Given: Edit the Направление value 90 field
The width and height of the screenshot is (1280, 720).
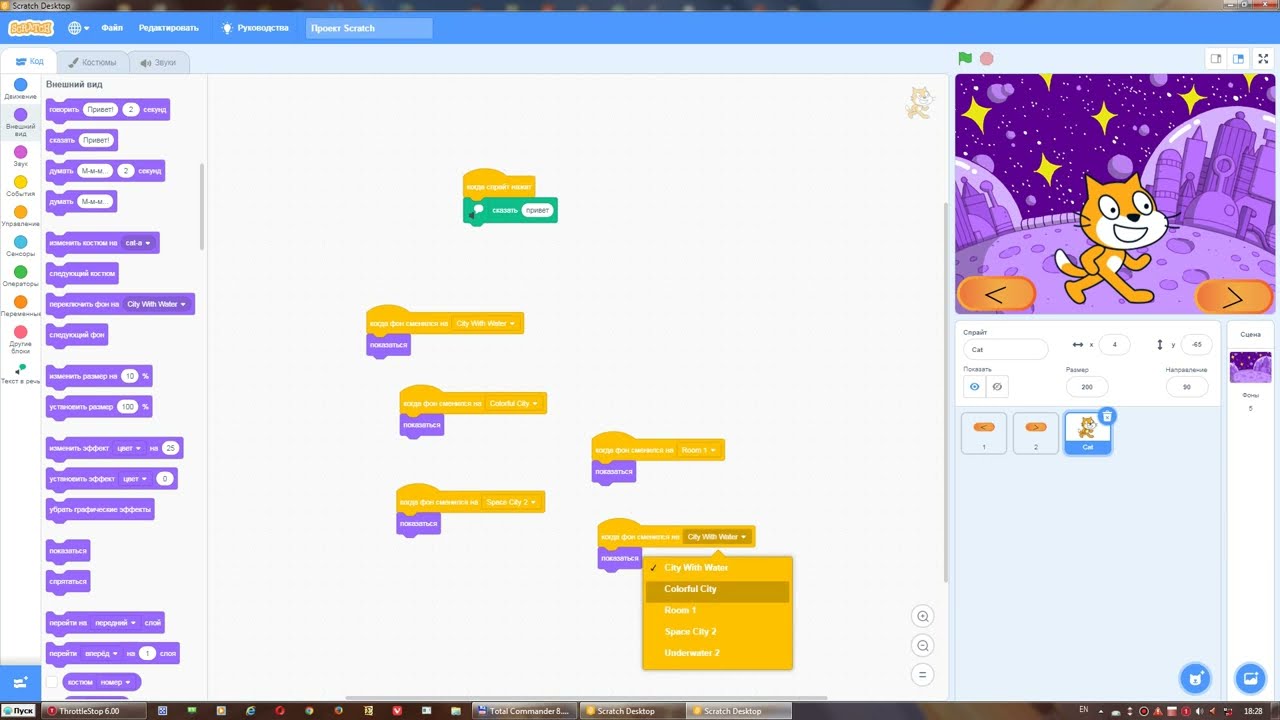Looking at the screenshot, I should pyautogui.click(x=1187, y=387).
